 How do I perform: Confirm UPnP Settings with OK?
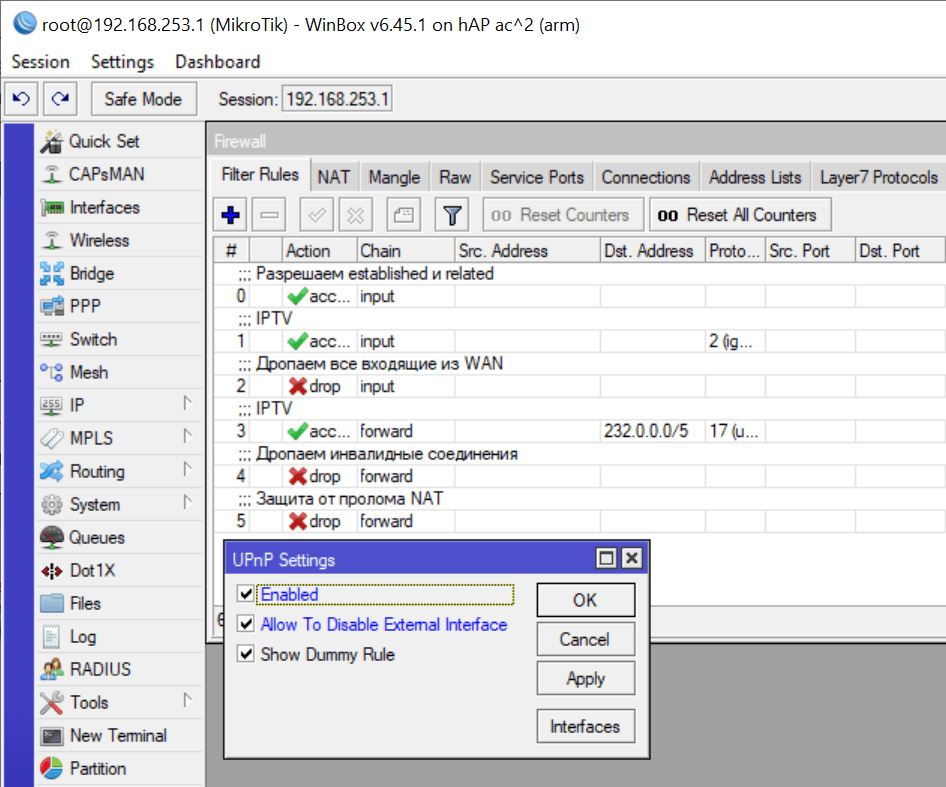(586, 600)
